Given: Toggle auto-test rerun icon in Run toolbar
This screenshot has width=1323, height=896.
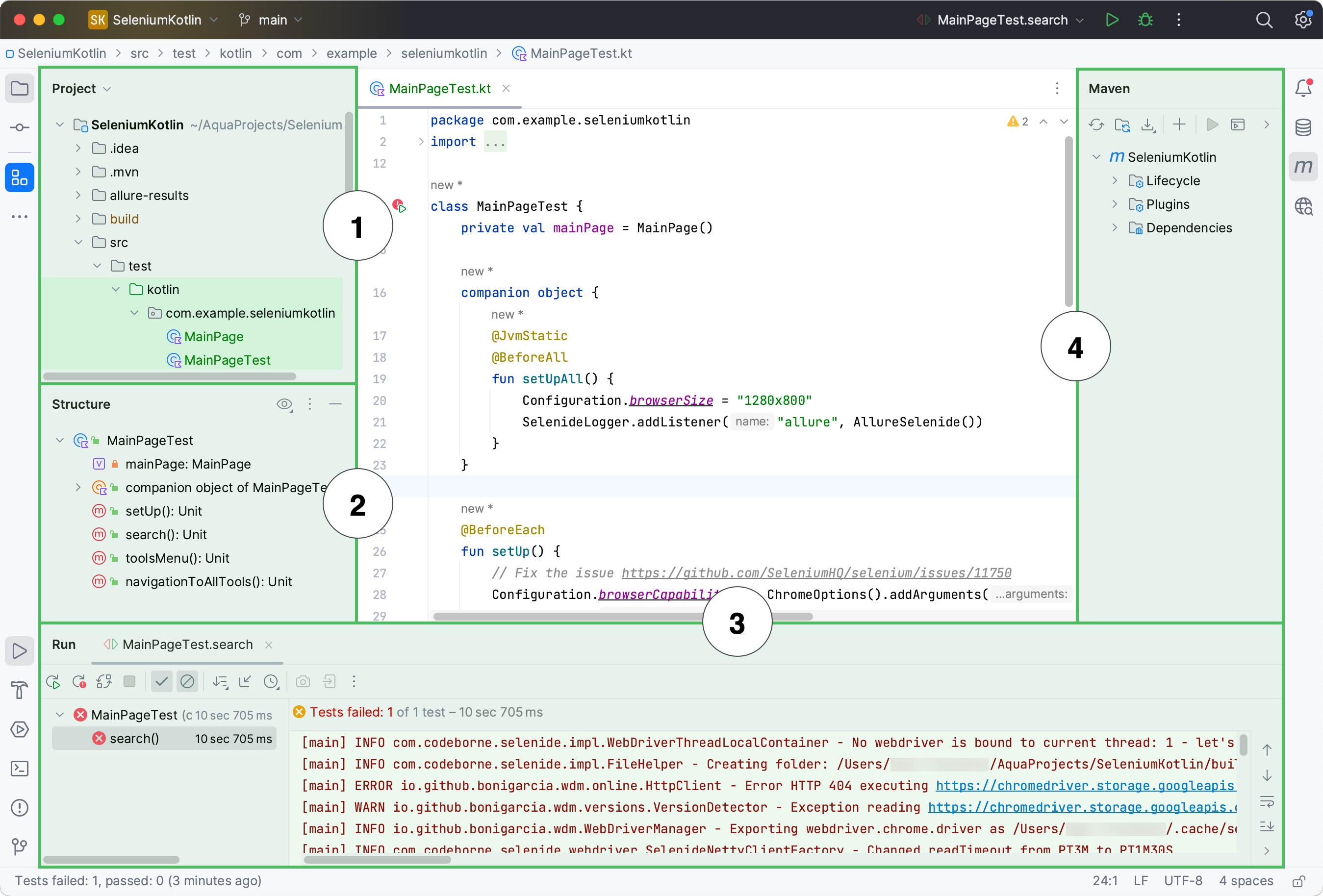Looking at the screenshot, I should [x=104, y=681].
